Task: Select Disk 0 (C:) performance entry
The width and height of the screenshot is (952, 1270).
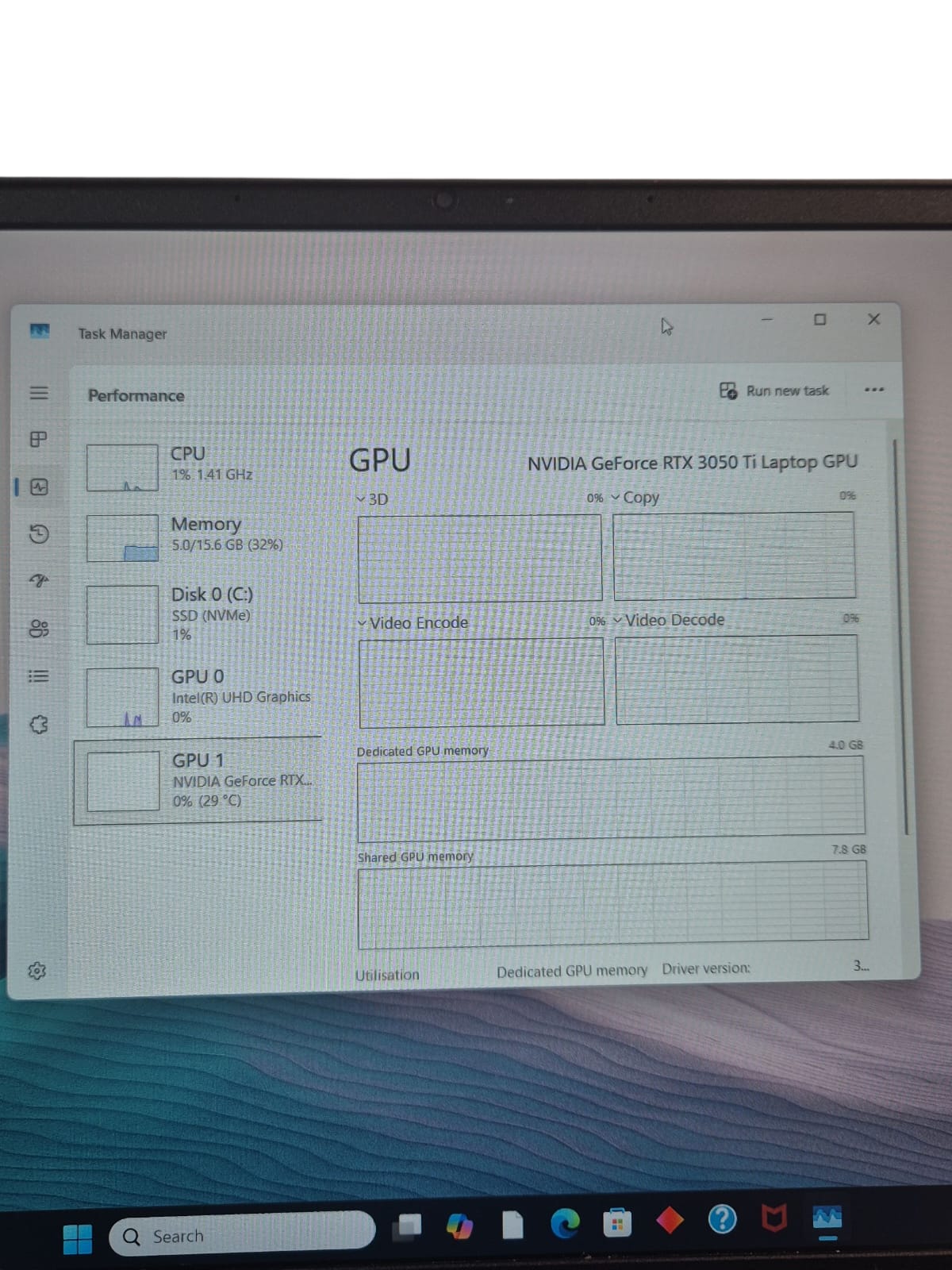Action: pos(198,614)
